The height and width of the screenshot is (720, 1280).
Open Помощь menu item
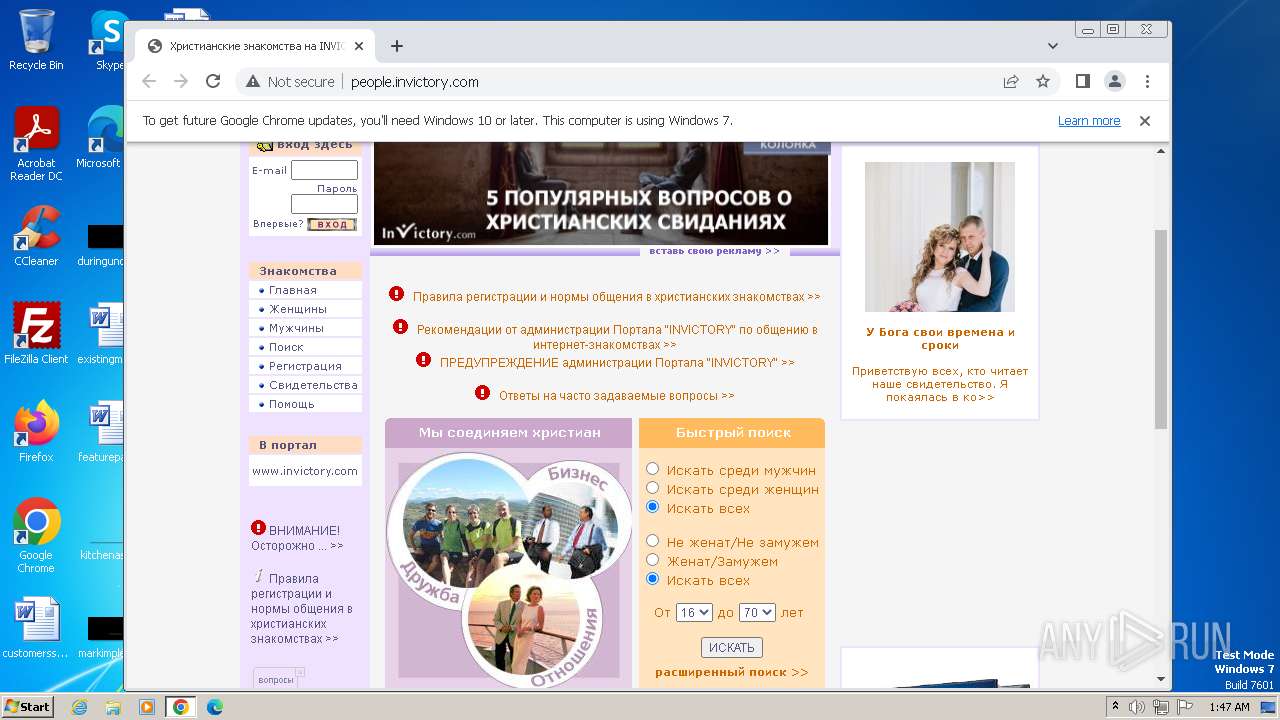tap(291, 404)
